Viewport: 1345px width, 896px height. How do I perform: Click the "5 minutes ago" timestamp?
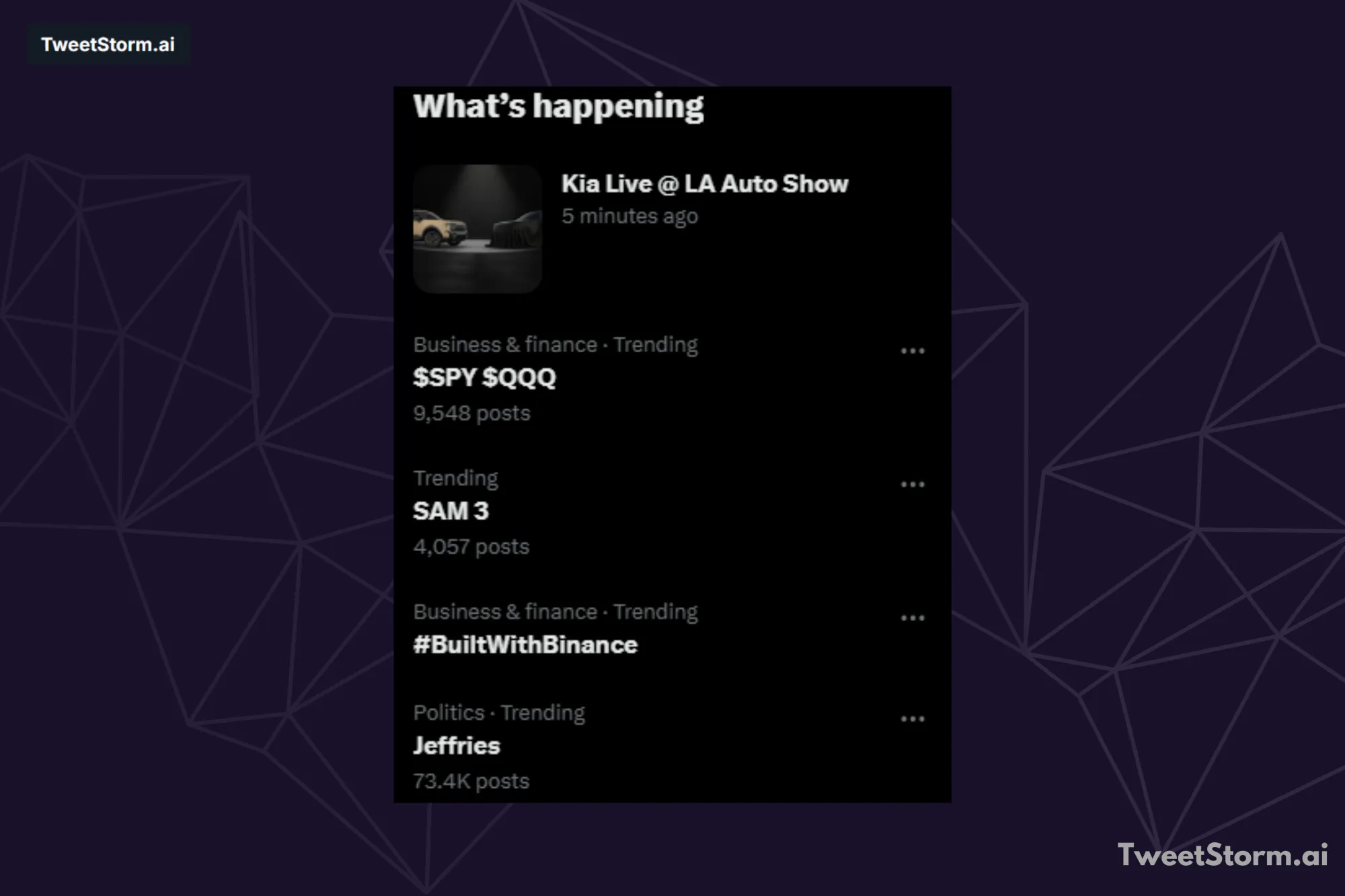[629, 216]
